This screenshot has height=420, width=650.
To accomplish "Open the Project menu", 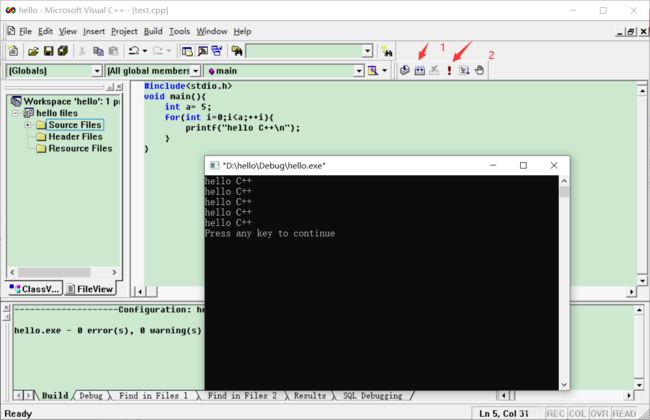I will tap(124, 32).
